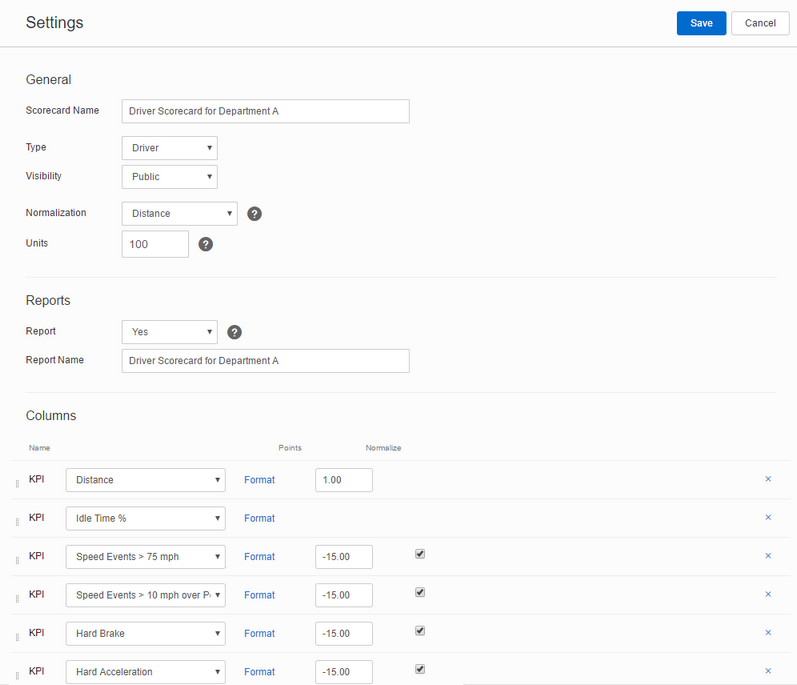
Task: Toggle Normalize checkbox for Hard Acceleration
Action: tap(420, 669)
